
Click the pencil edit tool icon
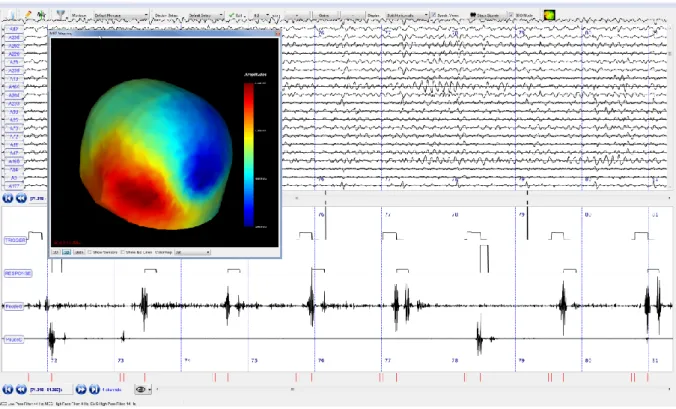[28, 15]
